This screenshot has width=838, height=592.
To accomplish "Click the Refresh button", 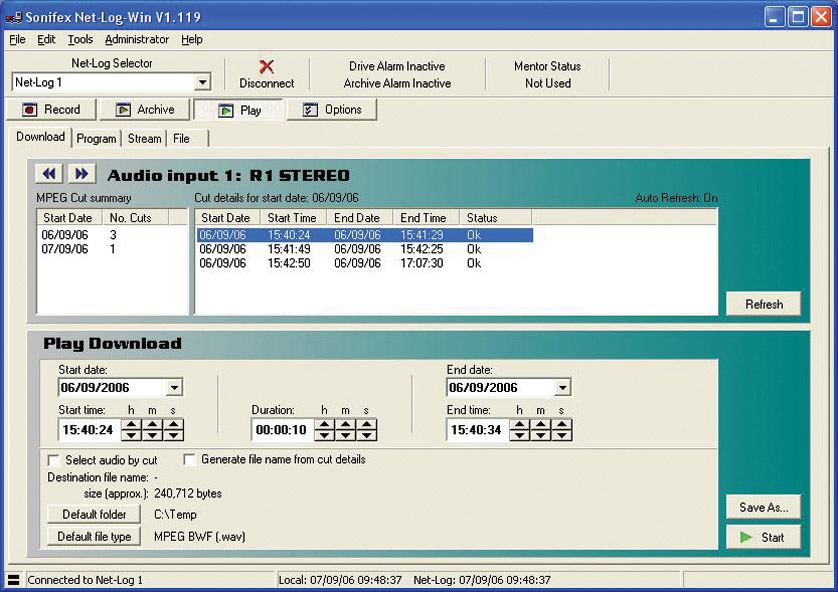I will 763,304.
